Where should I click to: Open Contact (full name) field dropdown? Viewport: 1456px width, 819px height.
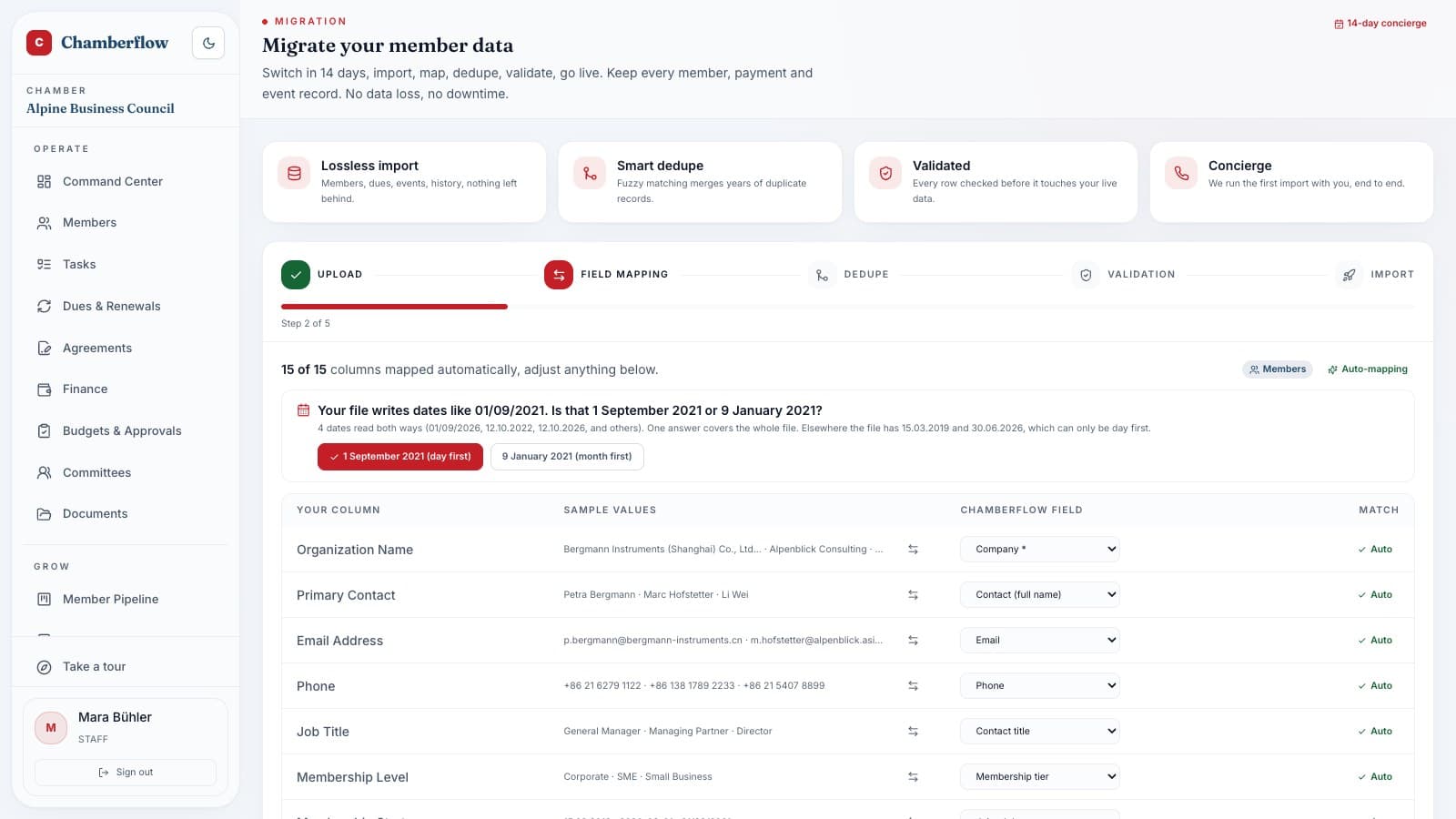1040,594
